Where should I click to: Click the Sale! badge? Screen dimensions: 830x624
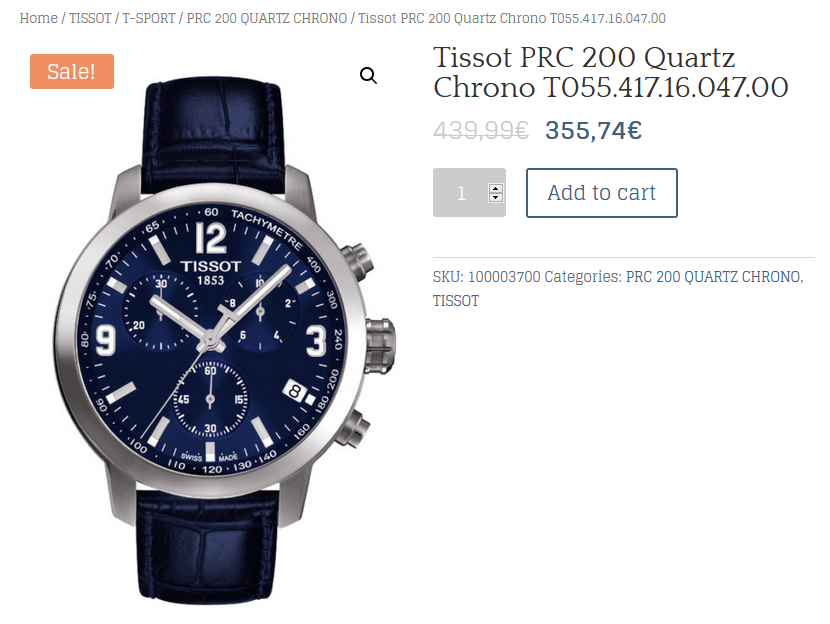72,71
